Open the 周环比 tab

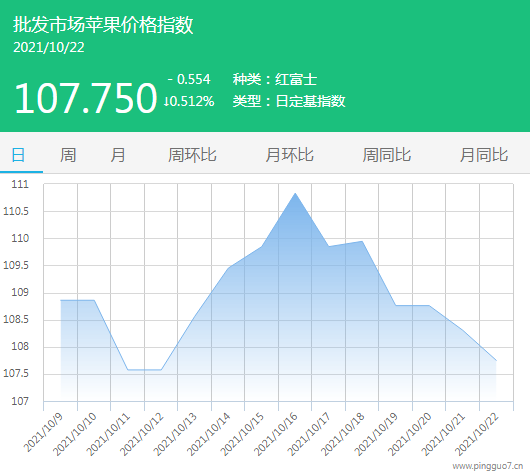[192, 155]
